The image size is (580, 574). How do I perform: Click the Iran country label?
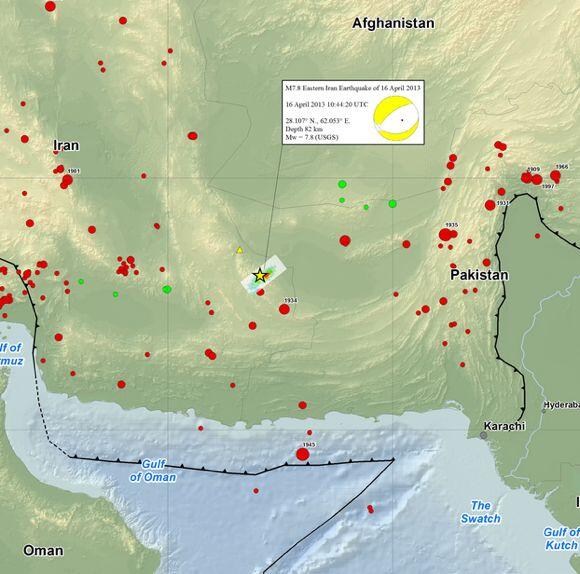point(66,145)
